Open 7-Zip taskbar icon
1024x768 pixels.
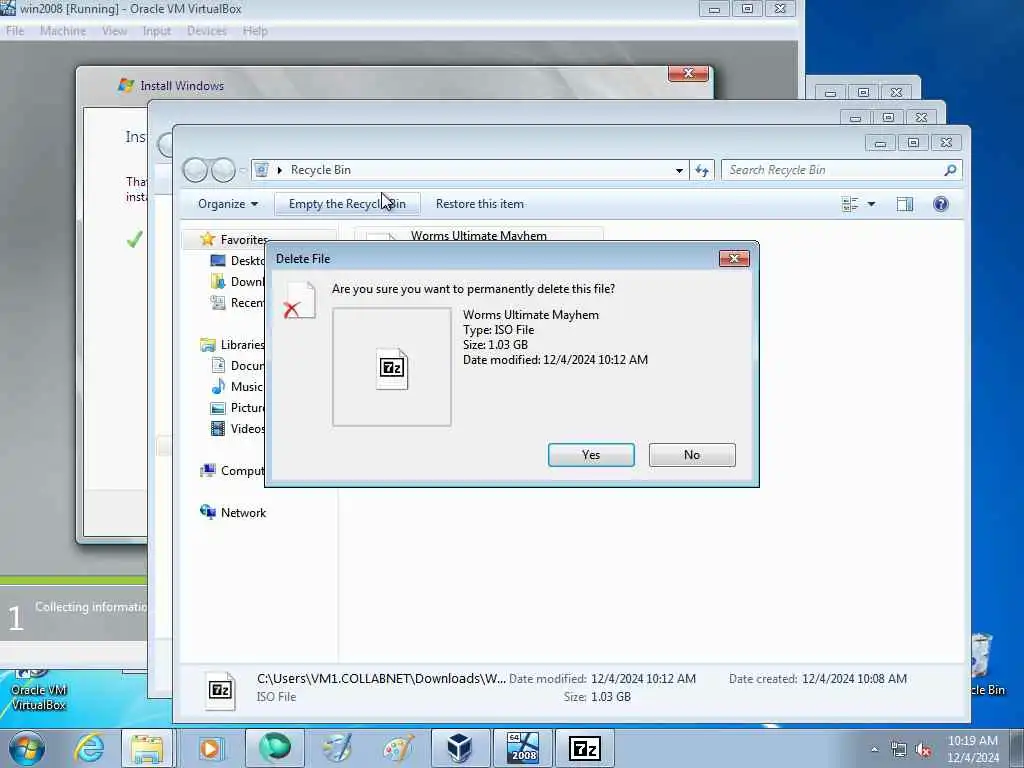(x=584, y=748)
